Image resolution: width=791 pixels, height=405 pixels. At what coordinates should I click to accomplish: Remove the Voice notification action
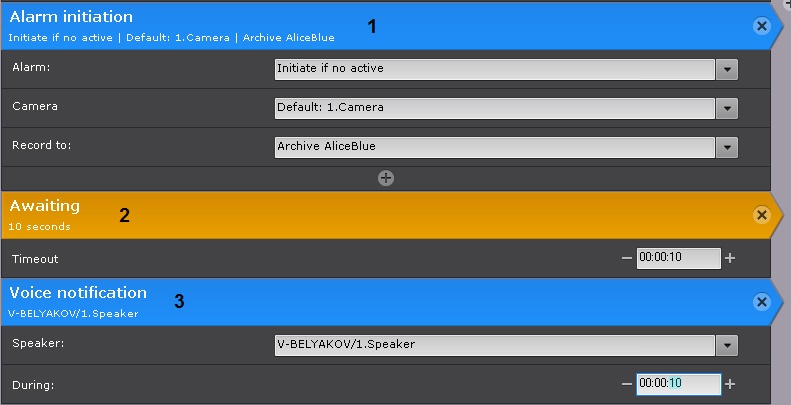[762, 302]
